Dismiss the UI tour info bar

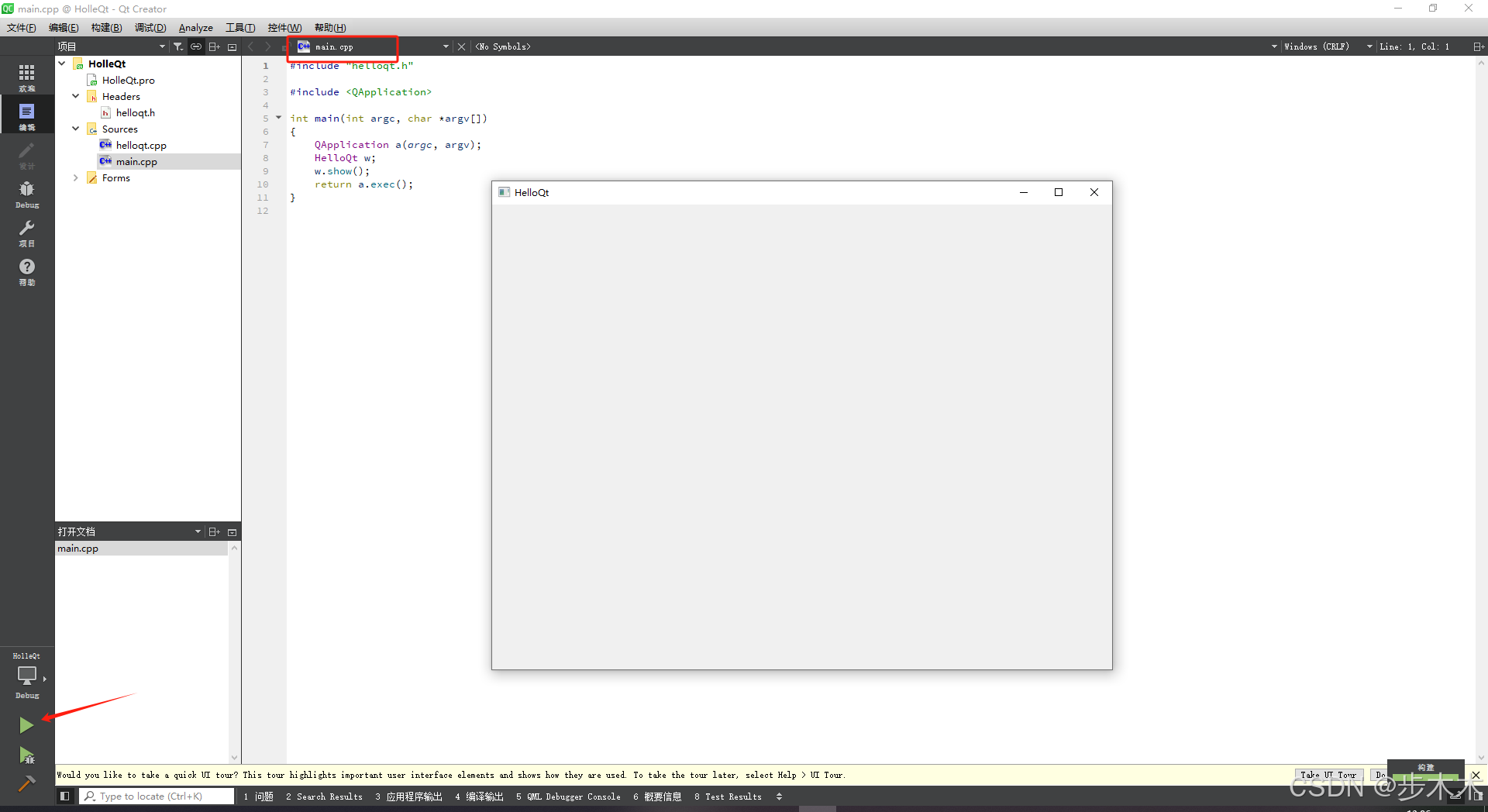pos(1476,775)
